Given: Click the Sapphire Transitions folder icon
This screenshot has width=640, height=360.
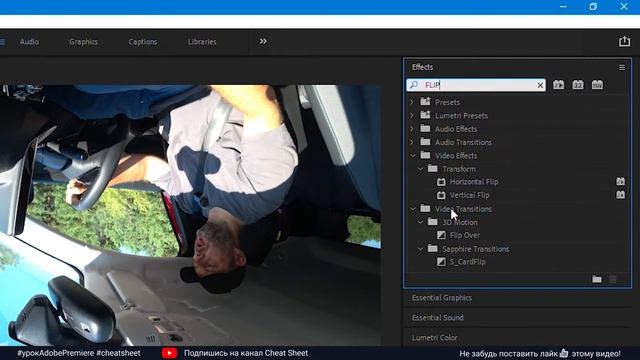Looking at the screenshot, I should pyautogui.click(x=433, y=248).
